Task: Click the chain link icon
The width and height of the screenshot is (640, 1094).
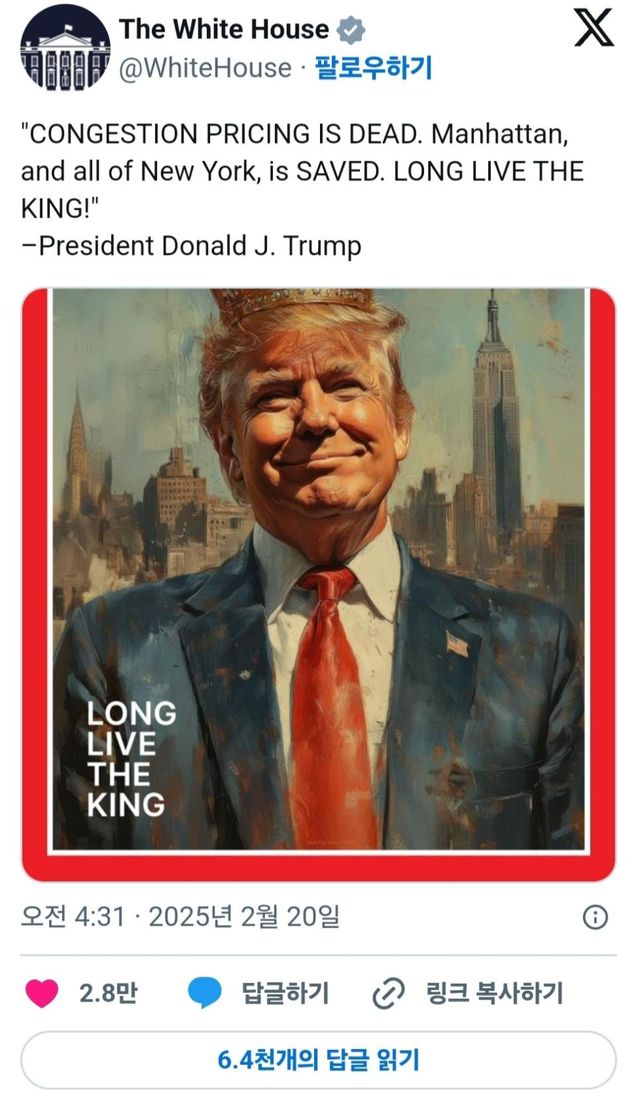Action: coord(388,994)
